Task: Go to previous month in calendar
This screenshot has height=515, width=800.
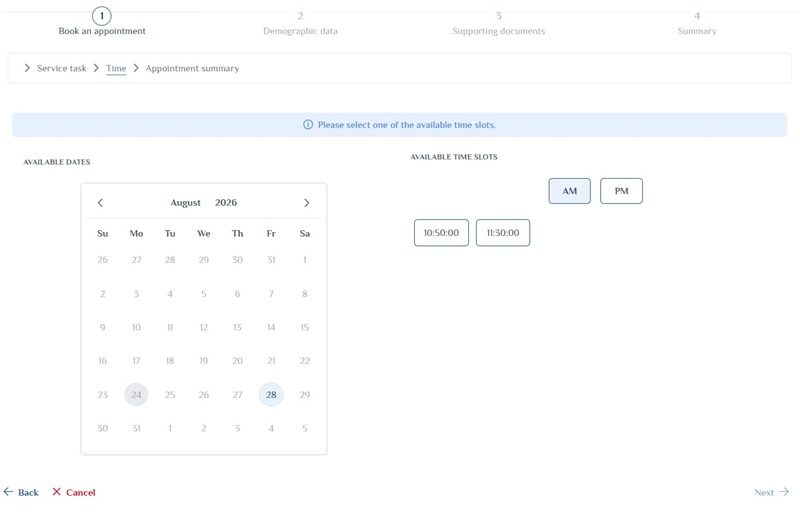Action: tap(100, 203)
